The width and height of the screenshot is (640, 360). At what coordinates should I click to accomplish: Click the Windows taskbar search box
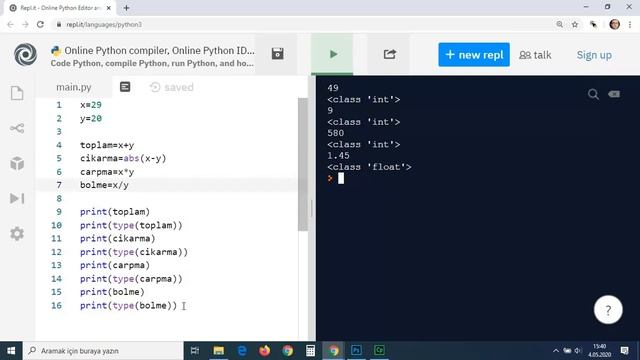tap(102, 351)
